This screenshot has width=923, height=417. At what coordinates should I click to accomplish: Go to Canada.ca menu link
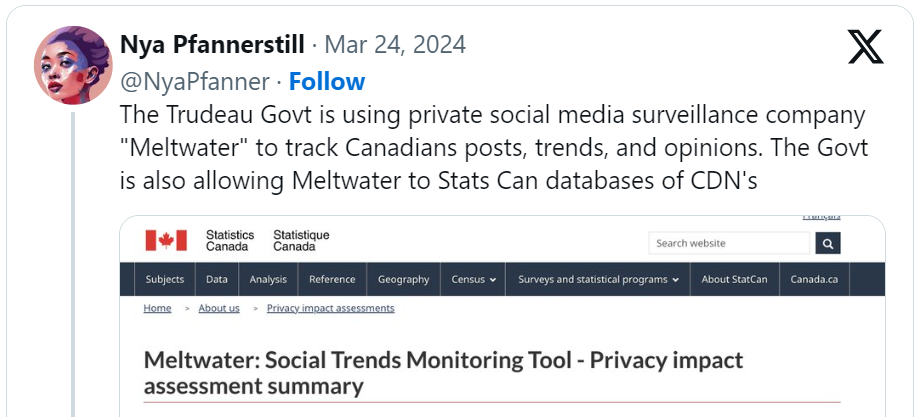tap(814, 279)
